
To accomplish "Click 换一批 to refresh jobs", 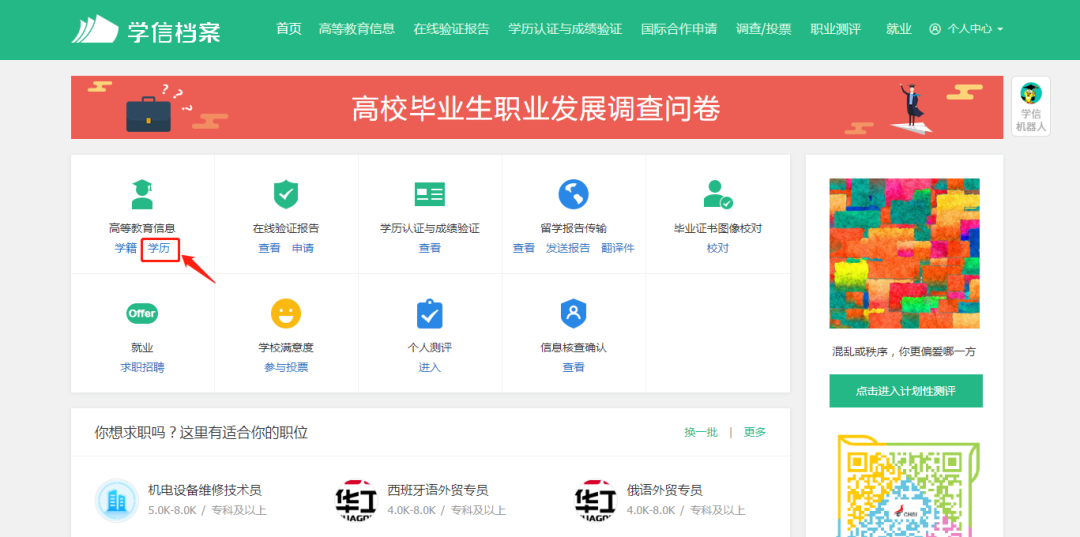I will [x=700, y=432].
